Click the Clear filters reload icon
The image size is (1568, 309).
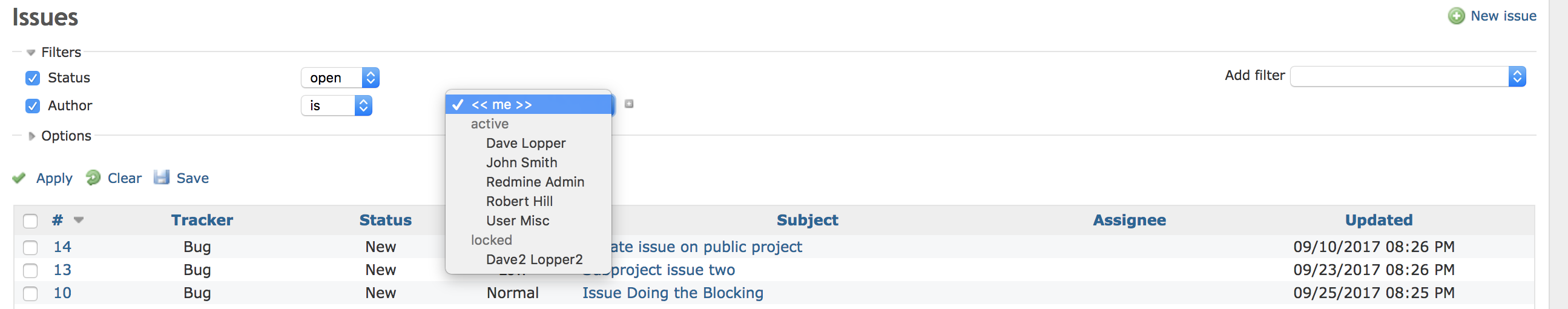coord(93,178)
